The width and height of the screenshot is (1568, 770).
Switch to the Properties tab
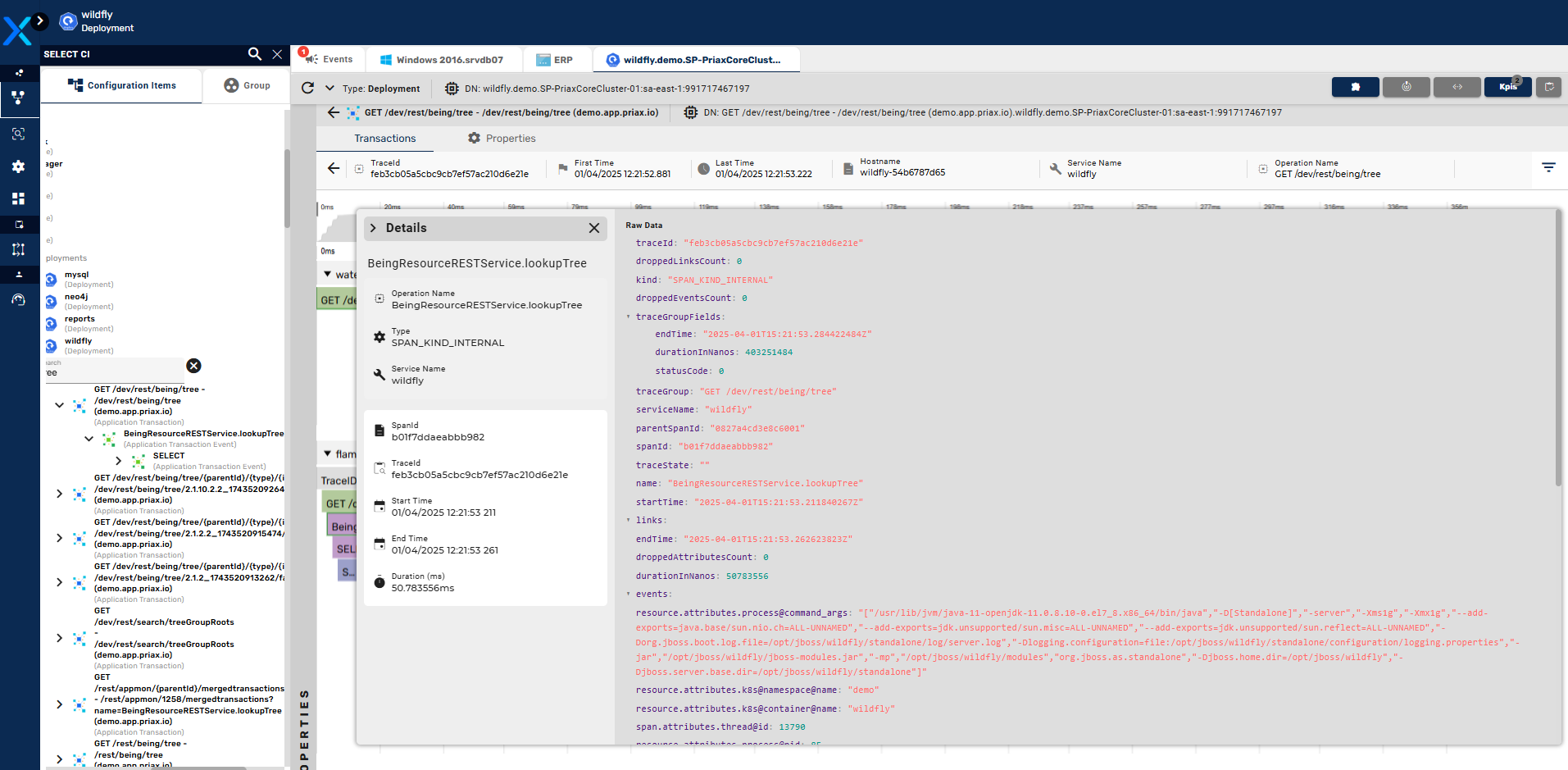501,139
